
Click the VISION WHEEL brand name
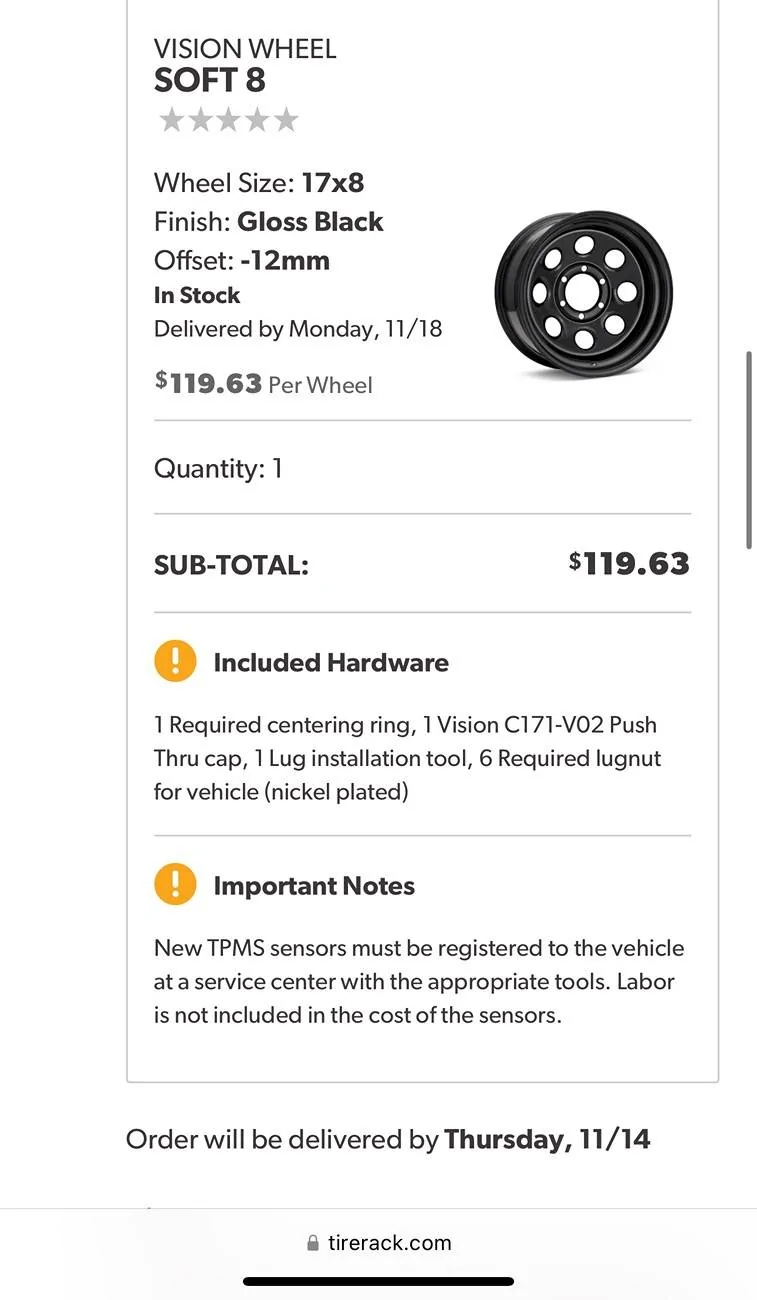(x=245, y=48)
